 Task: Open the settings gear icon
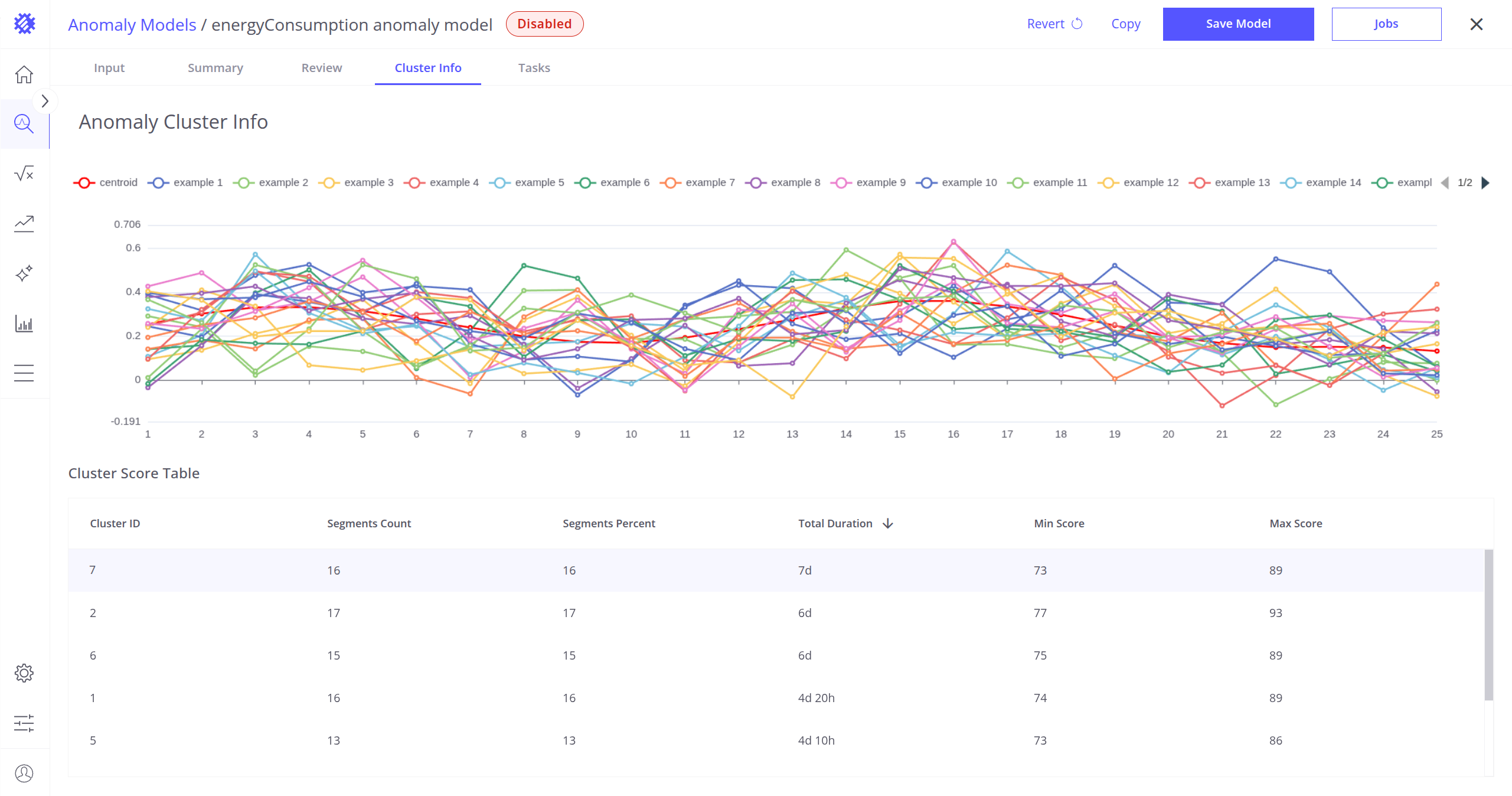[x=24, y=673]
